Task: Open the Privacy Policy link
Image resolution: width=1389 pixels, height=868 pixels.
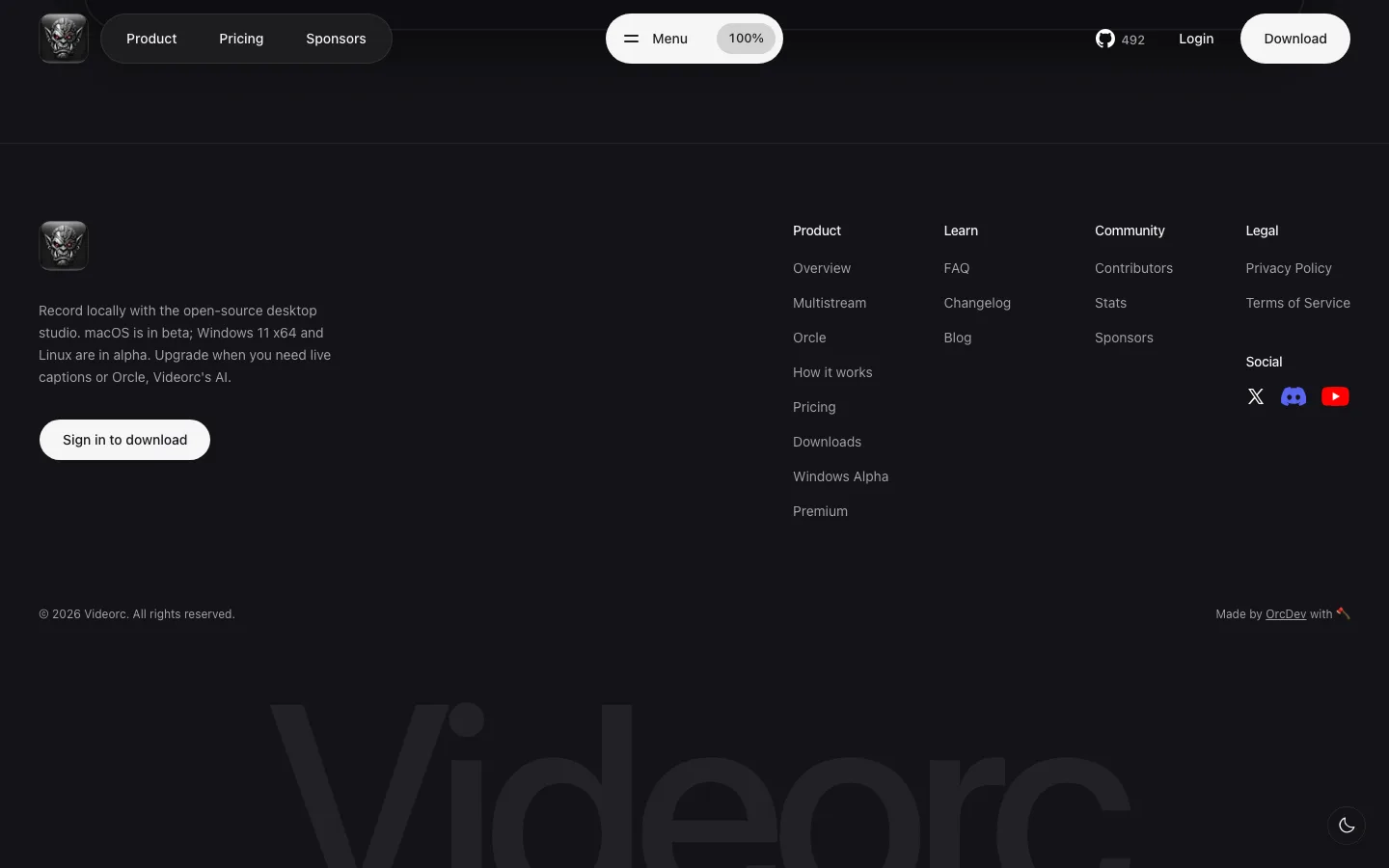Action: click(1289, 268)
